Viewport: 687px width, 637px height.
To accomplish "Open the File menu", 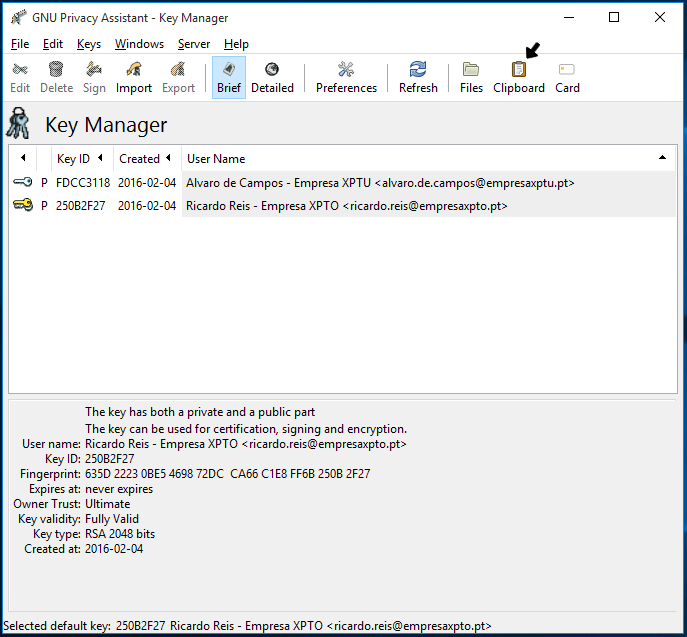I will point(20,44).
